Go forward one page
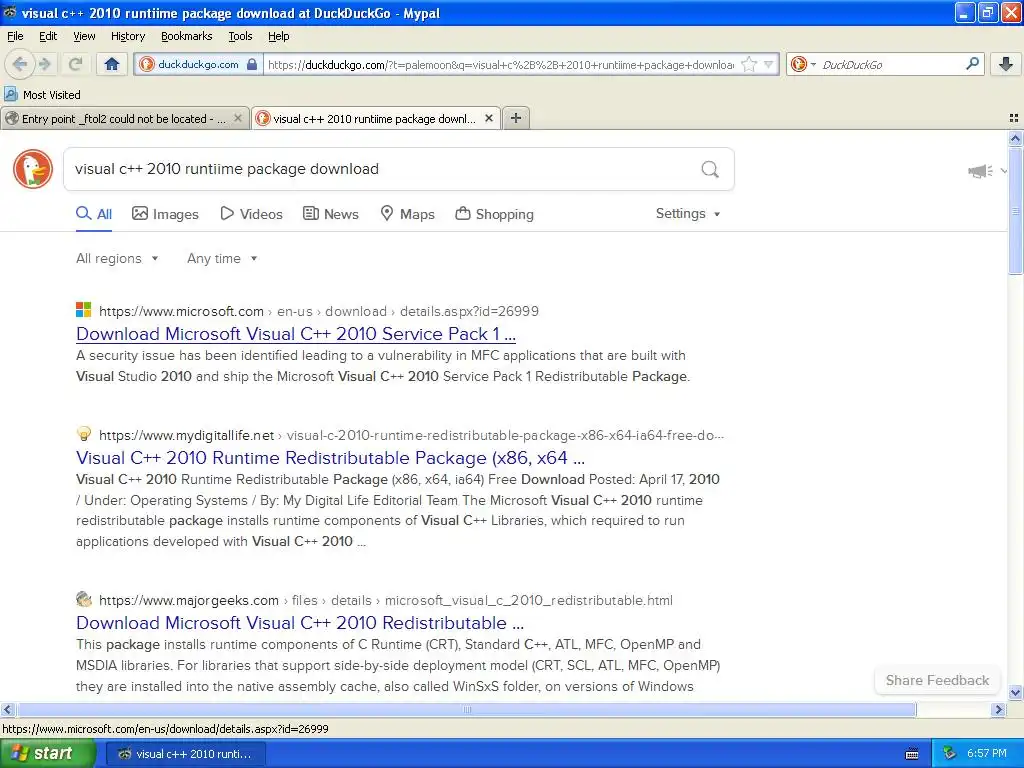Viewport: 1024px width, 768px height. (44, 64)
